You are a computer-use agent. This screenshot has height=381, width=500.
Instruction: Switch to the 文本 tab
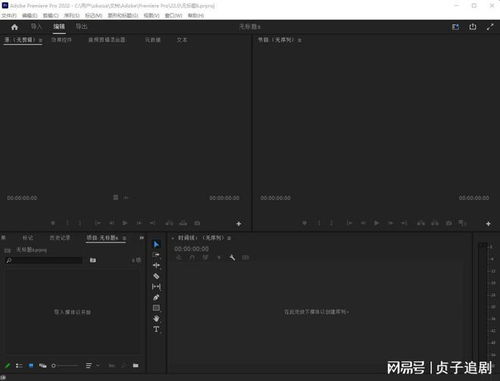click(x=182, y=40)
